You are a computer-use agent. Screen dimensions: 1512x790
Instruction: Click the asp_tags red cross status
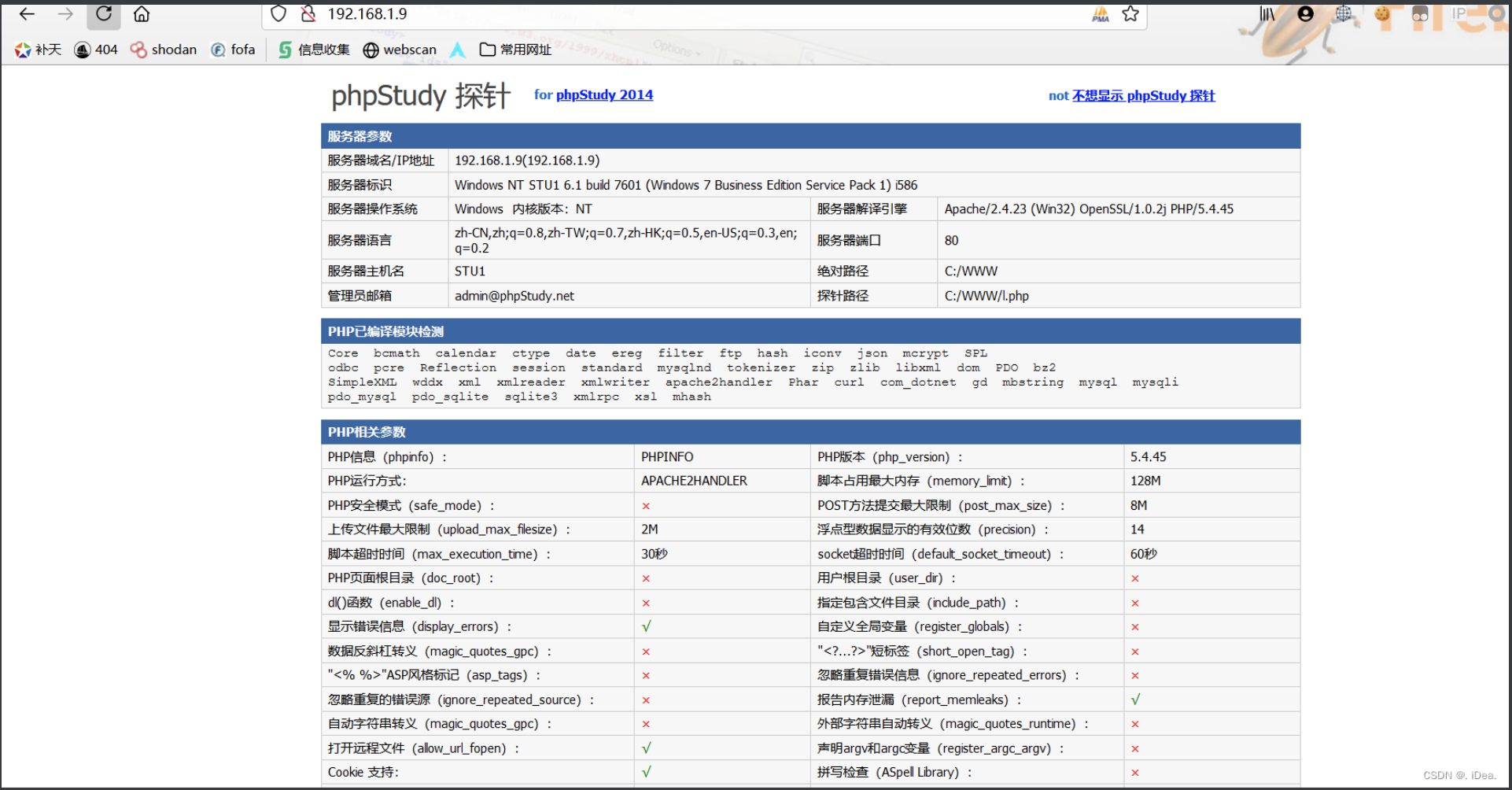646,676
